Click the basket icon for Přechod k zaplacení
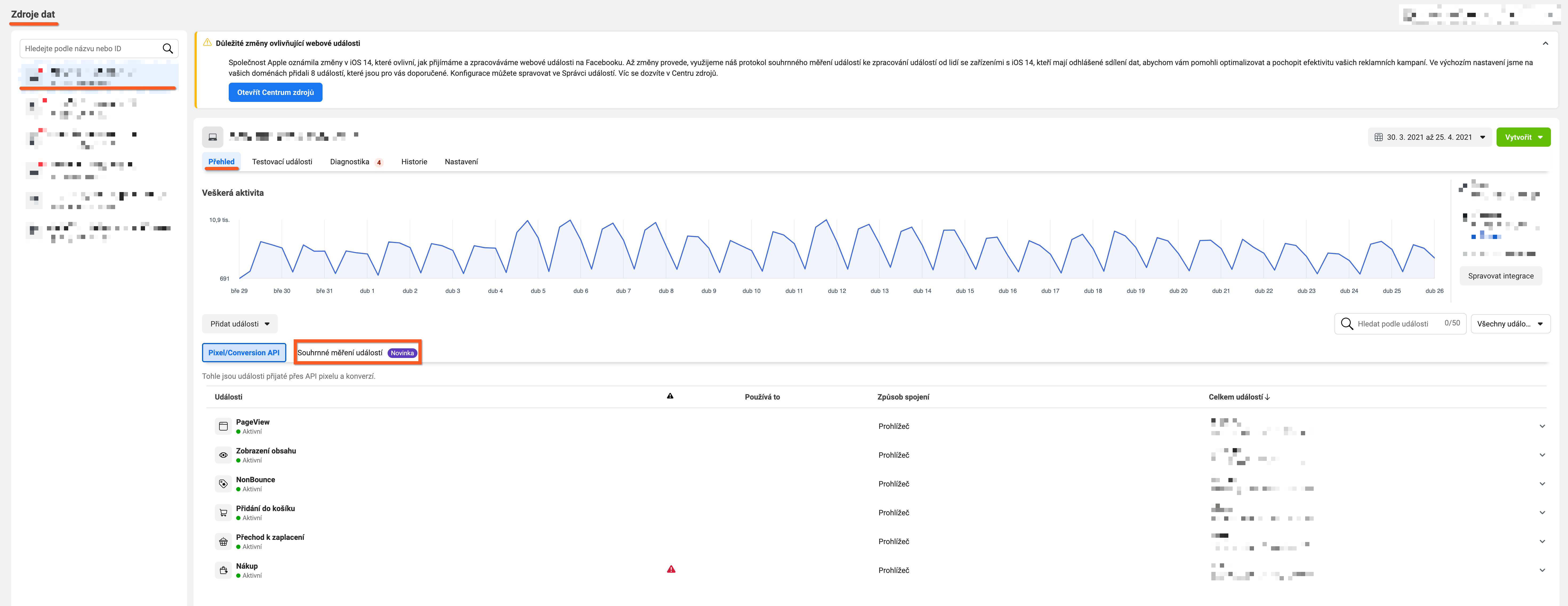Image resolution: width=1568 pixels, height=606 pixels. pos(223,541)
